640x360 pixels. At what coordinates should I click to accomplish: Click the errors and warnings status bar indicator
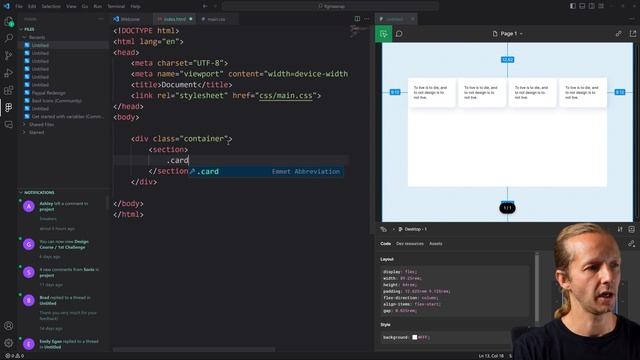[x=14, y=356]
